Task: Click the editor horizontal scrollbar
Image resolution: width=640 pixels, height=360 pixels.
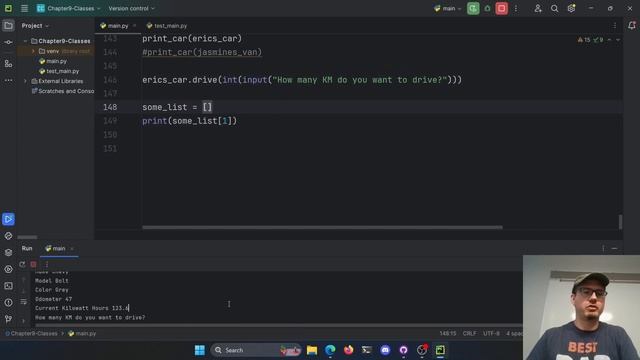Action: pos(322,227)
